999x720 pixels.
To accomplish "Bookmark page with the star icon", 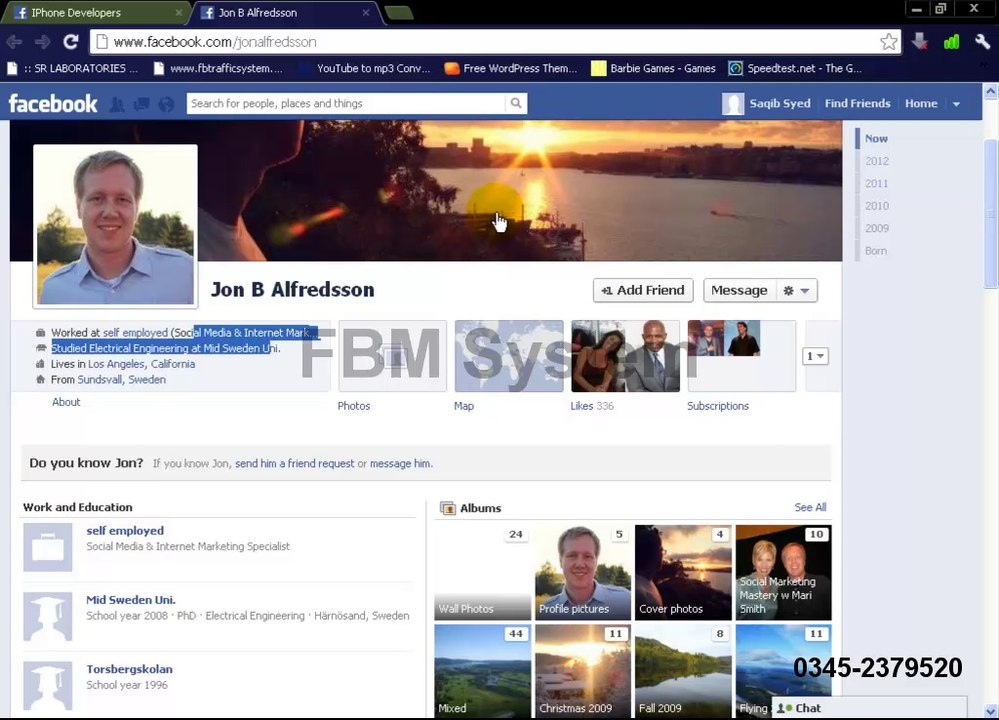I will [x=889, y=42].
